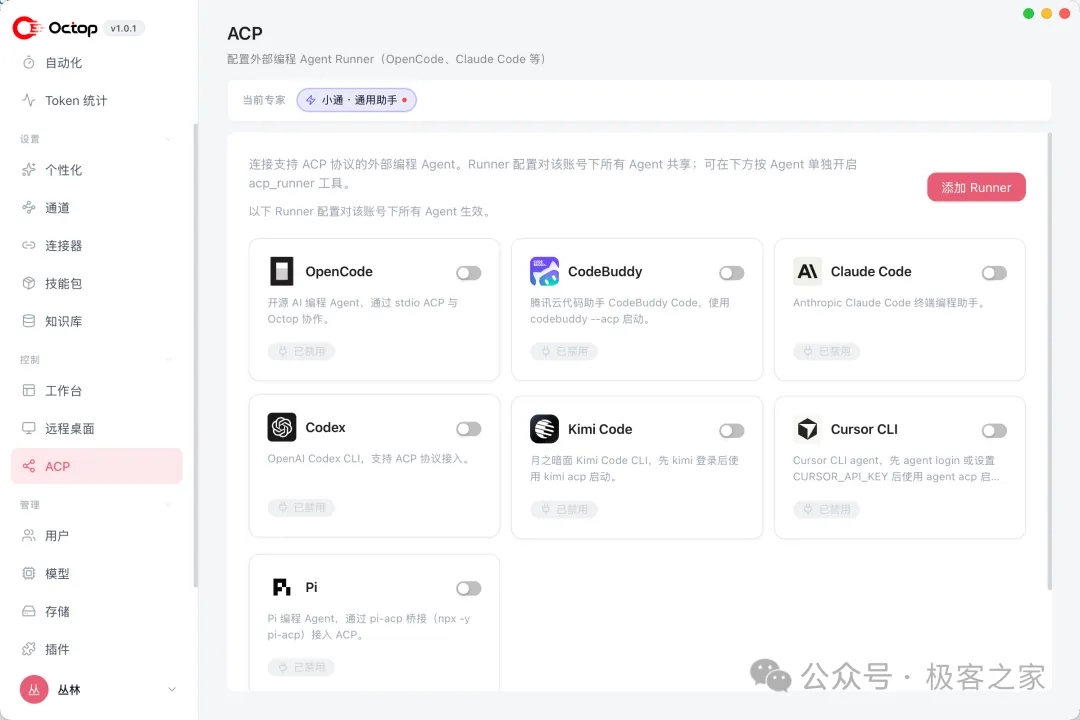
Task: Click 已禁用 status on Cursor CLI card
Action: (827, 510)
